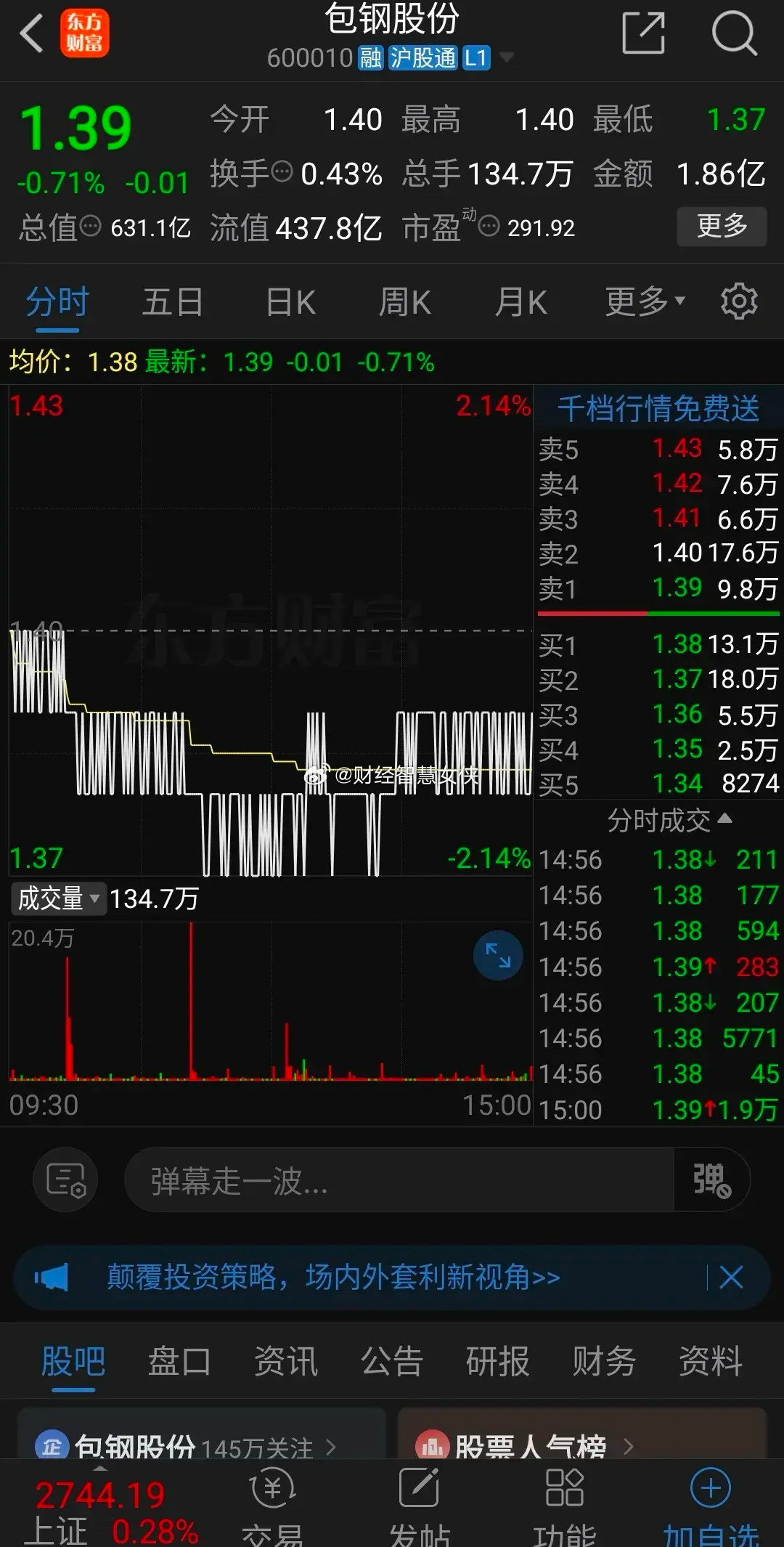Select 卖4 order at 1.42
The width and height of the screenshot is (784, 1547).
coord(658,484)
